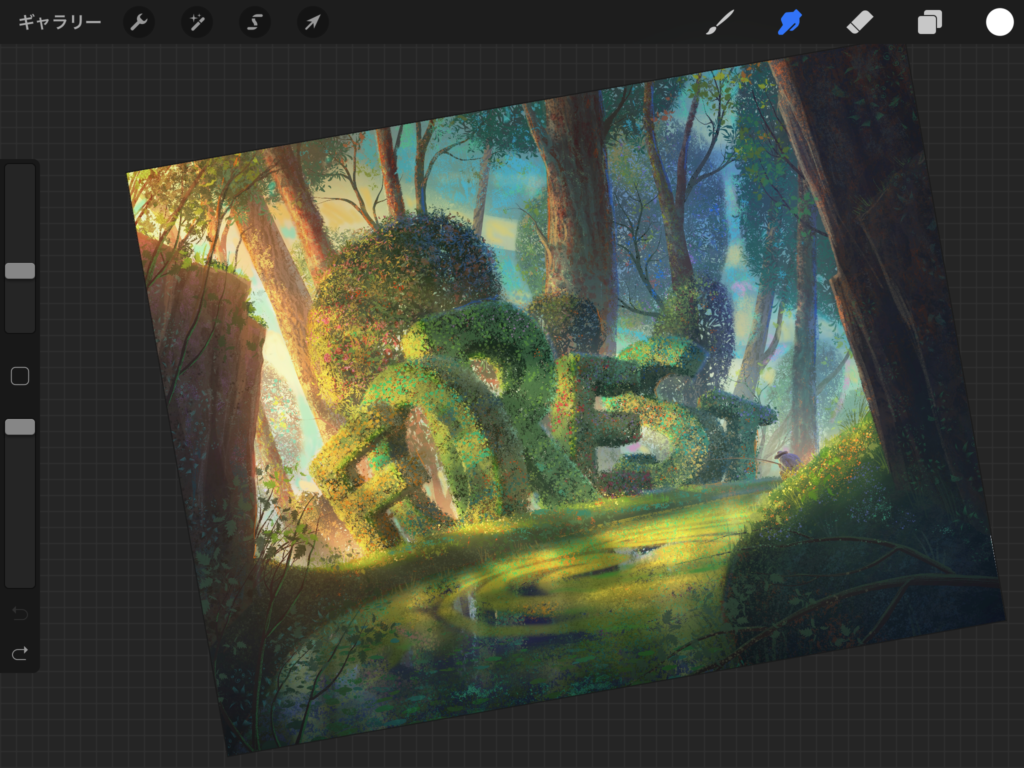Open the Gallery (ギャラリー) view

[59, 22]
